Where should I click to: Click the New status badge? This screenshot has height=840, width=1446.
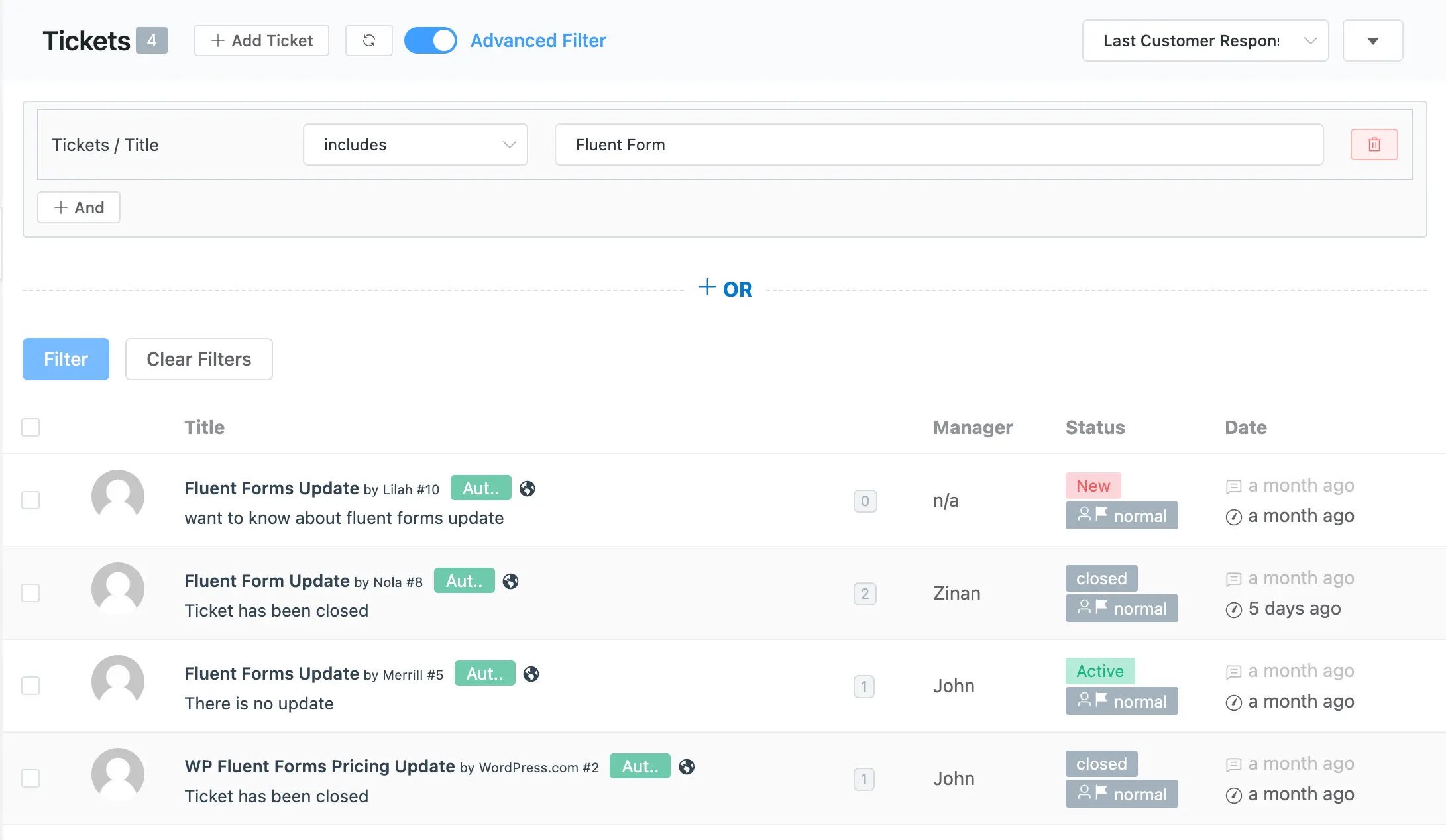click(1093, 486)
